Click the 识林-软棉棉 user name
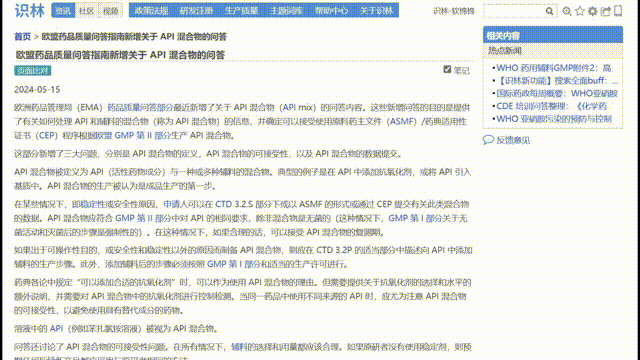This screenshot has width=640, height=360. tap(454, 11)
